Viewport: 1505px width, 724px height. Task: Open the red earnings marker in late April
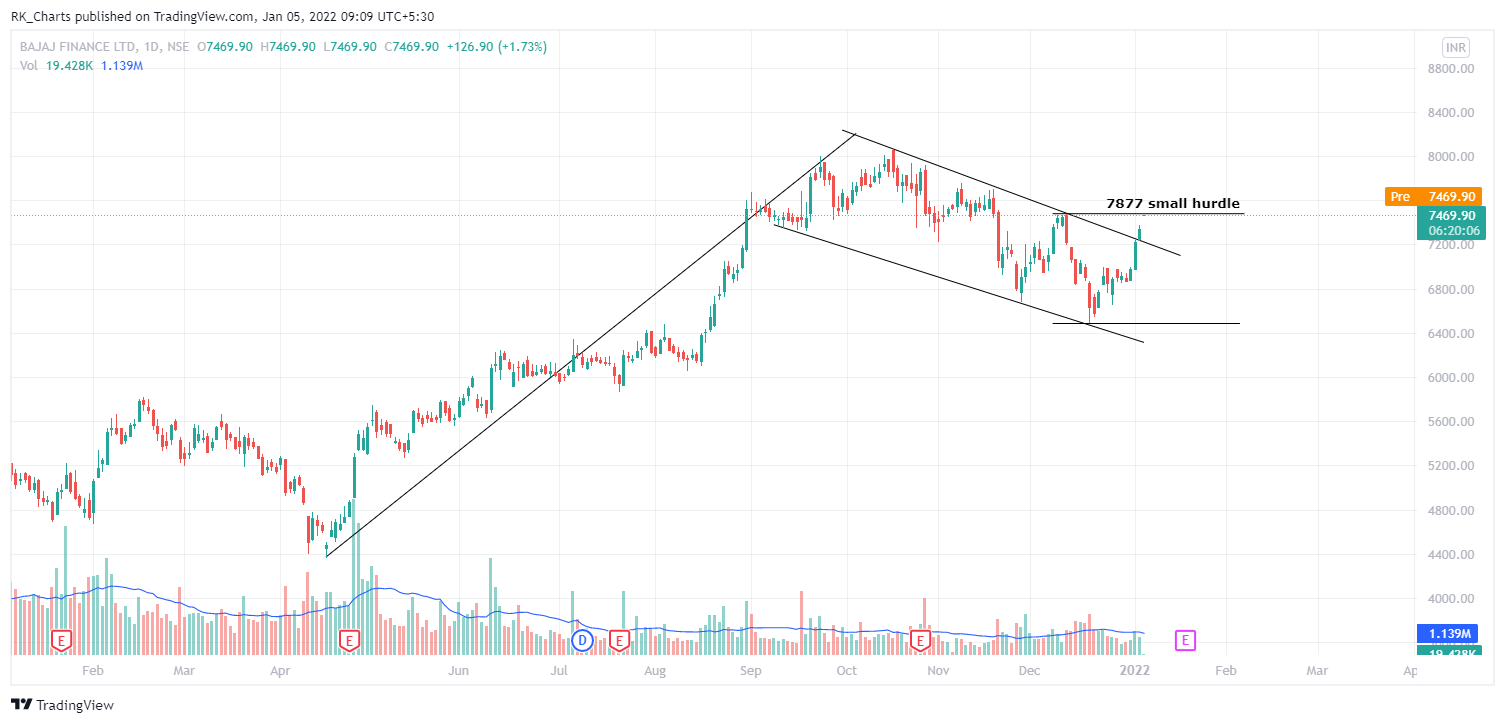click(349, 639)
